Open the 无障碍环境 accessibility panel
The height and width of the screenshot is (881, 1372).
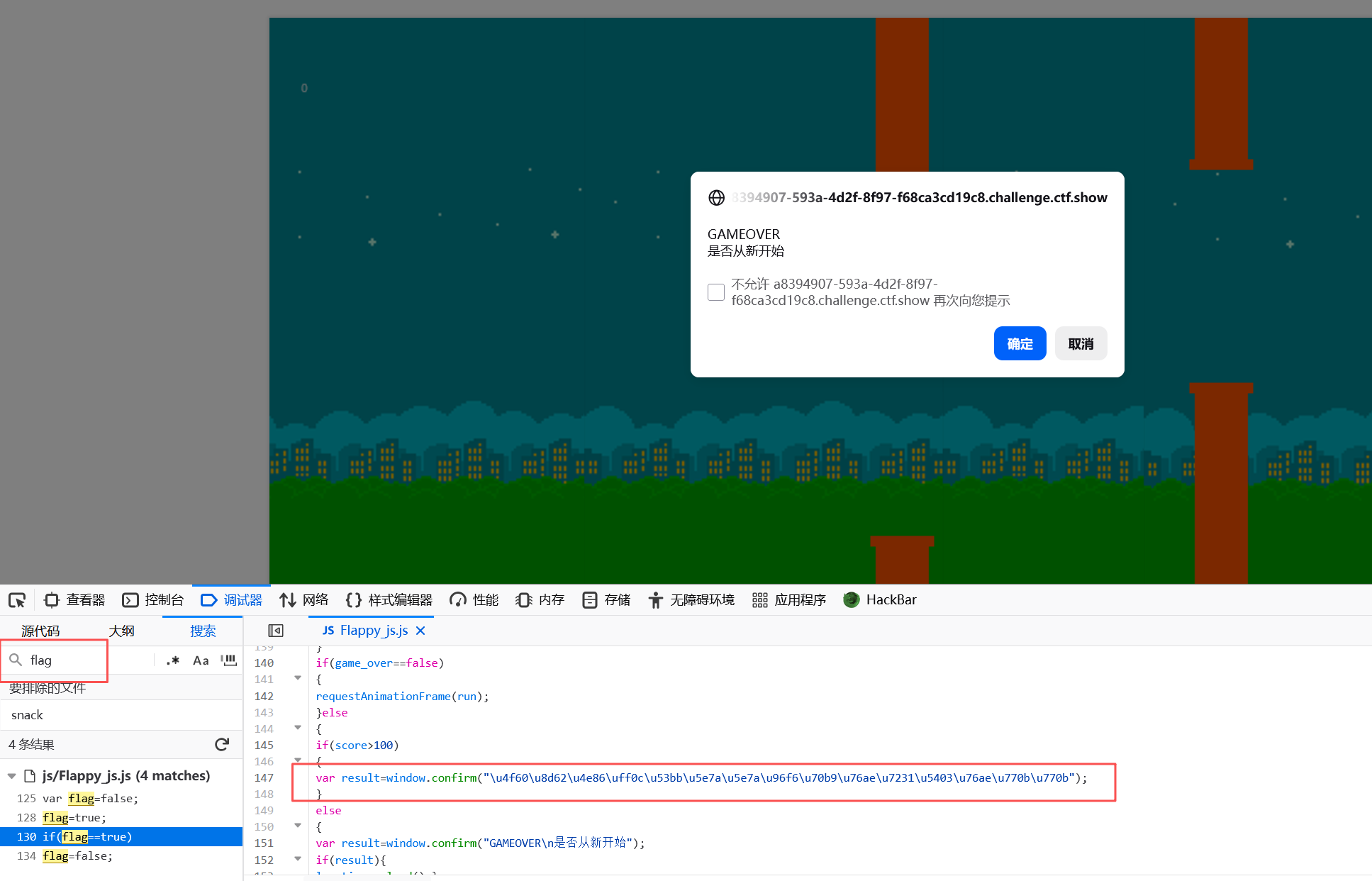click(691, 600)
